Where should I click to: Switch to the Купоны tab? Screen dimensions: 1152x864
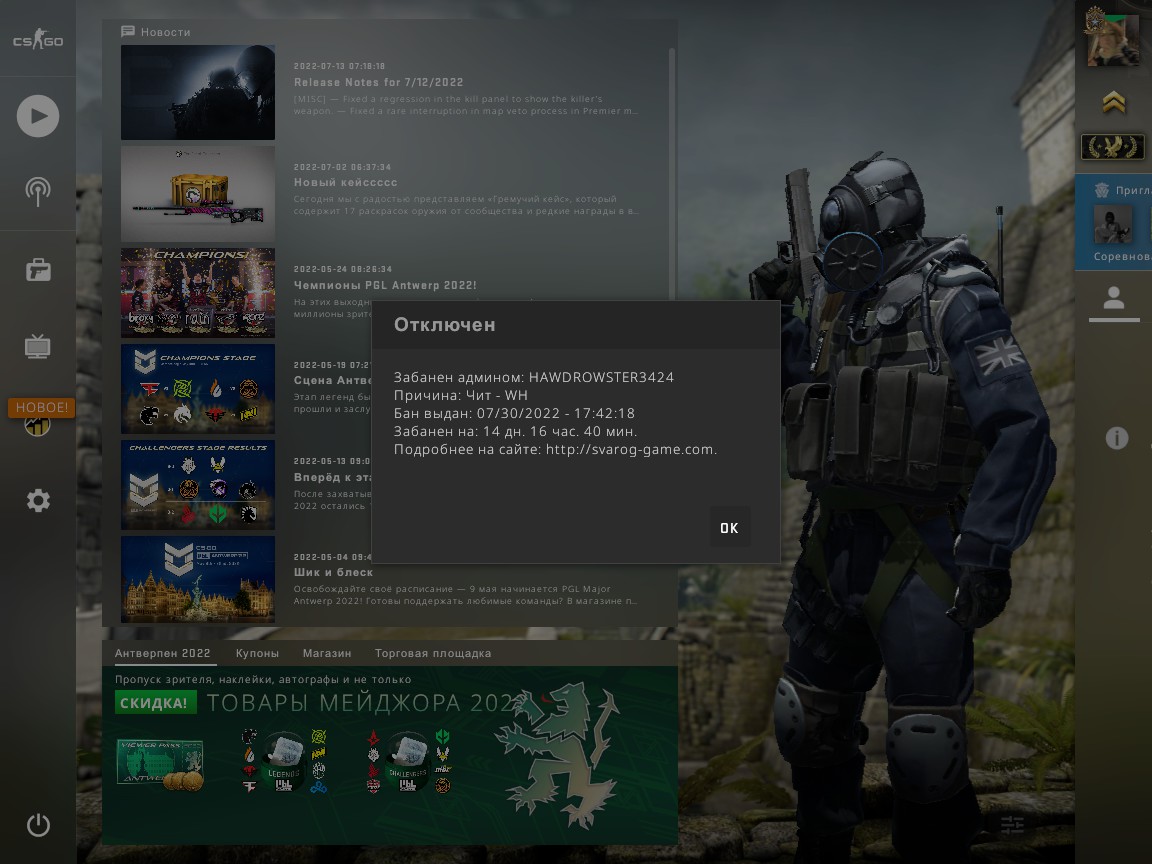click(x=257, y=653)
